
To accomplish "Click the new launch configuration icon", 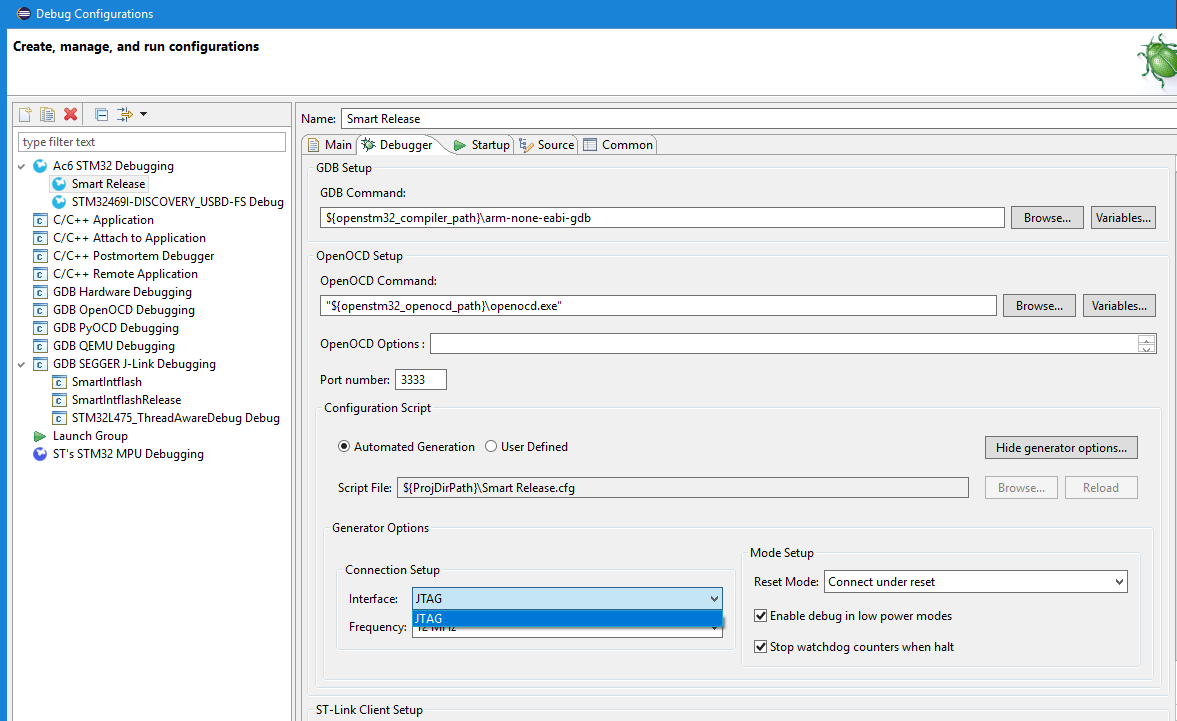I will pos(26,114).
